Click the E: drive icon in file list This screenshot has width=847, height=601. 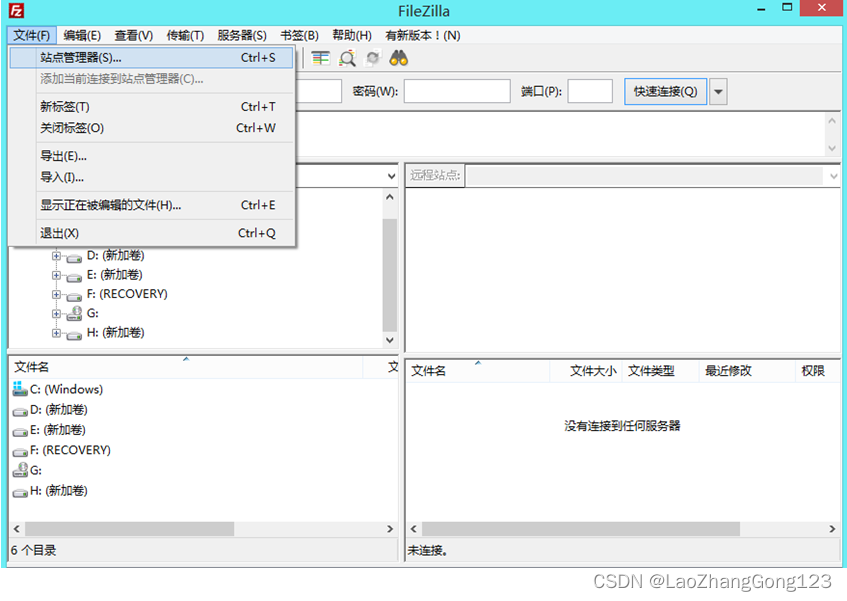(20, 431)
